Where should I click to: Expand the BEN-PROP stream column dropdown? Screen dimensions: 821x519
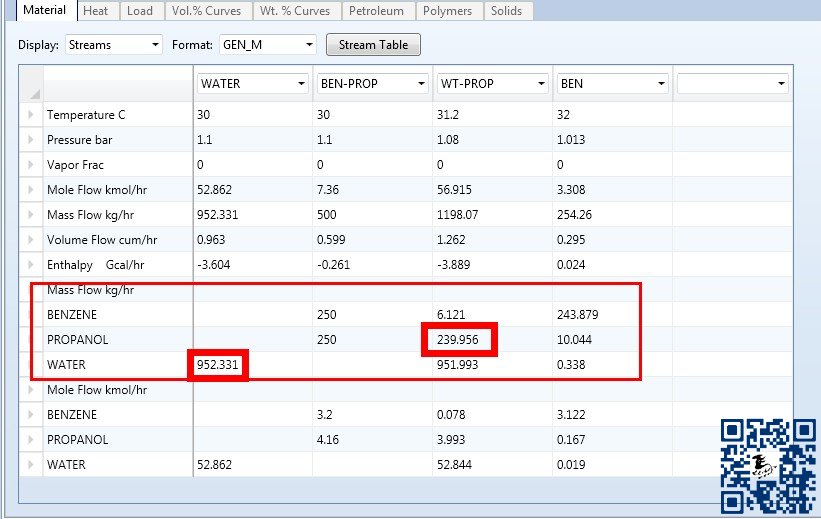[421, 84]
